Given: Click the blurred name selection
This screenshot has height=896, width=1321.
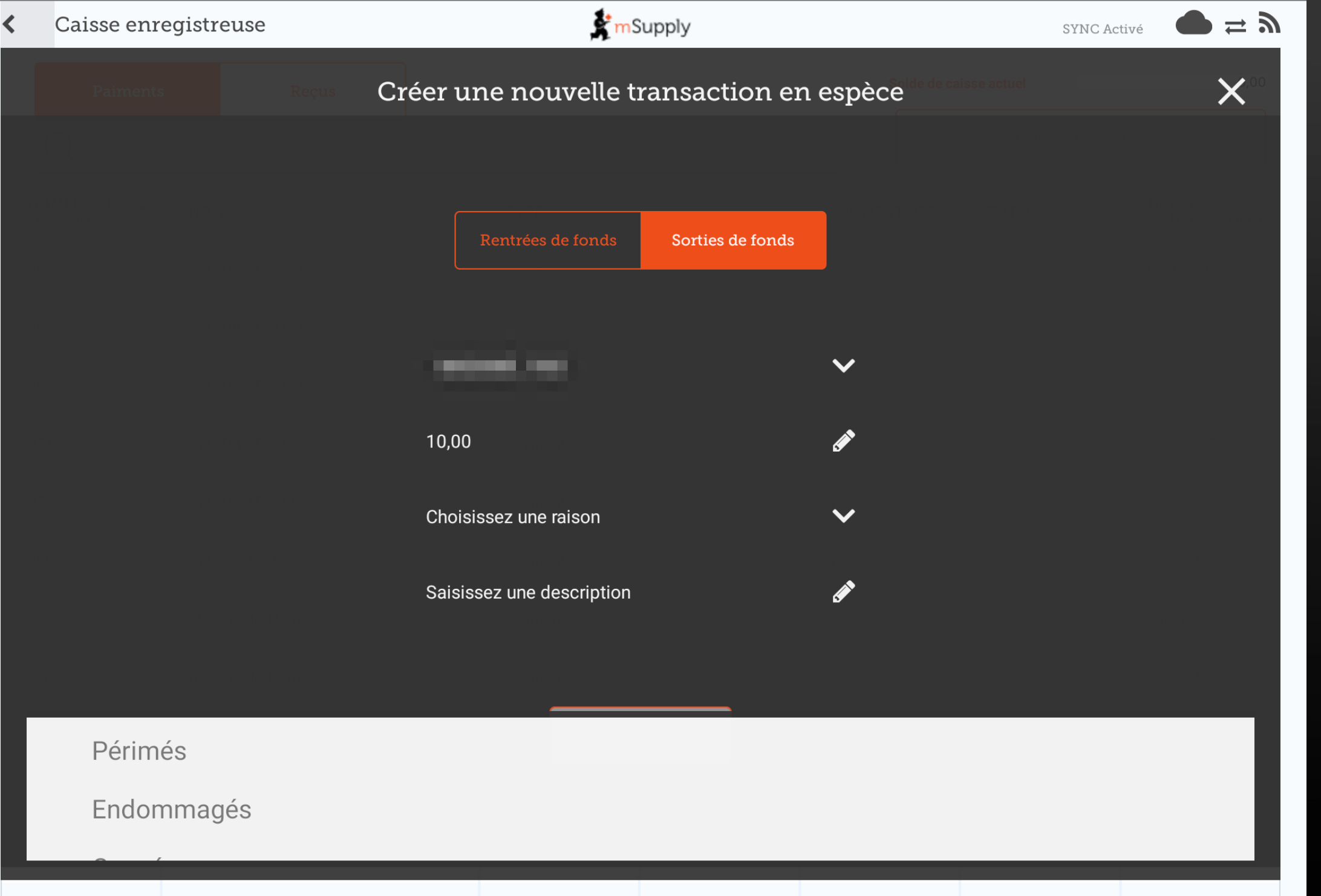Looking at the screenshot, I should pyautogui.click(x=501, y=366).
